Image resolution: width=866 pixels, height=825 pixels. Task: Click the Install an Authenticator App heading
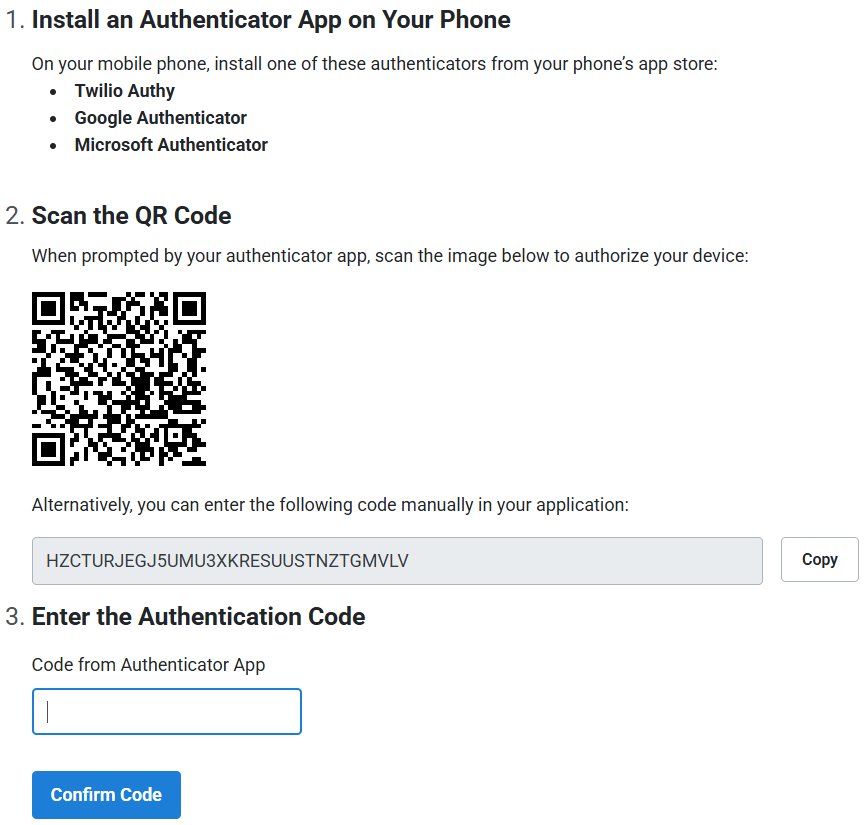[271, 20]
